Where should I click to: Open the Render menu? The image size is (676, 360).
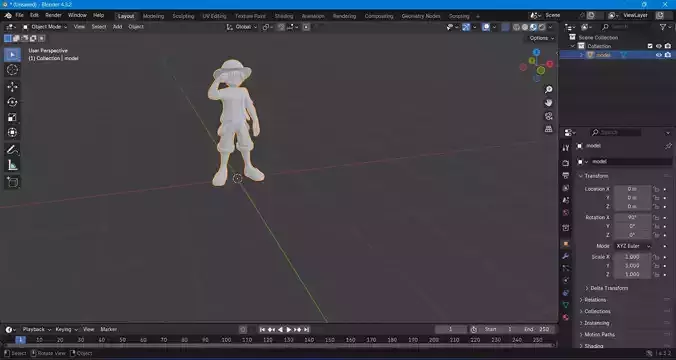(x=53, y=16)
